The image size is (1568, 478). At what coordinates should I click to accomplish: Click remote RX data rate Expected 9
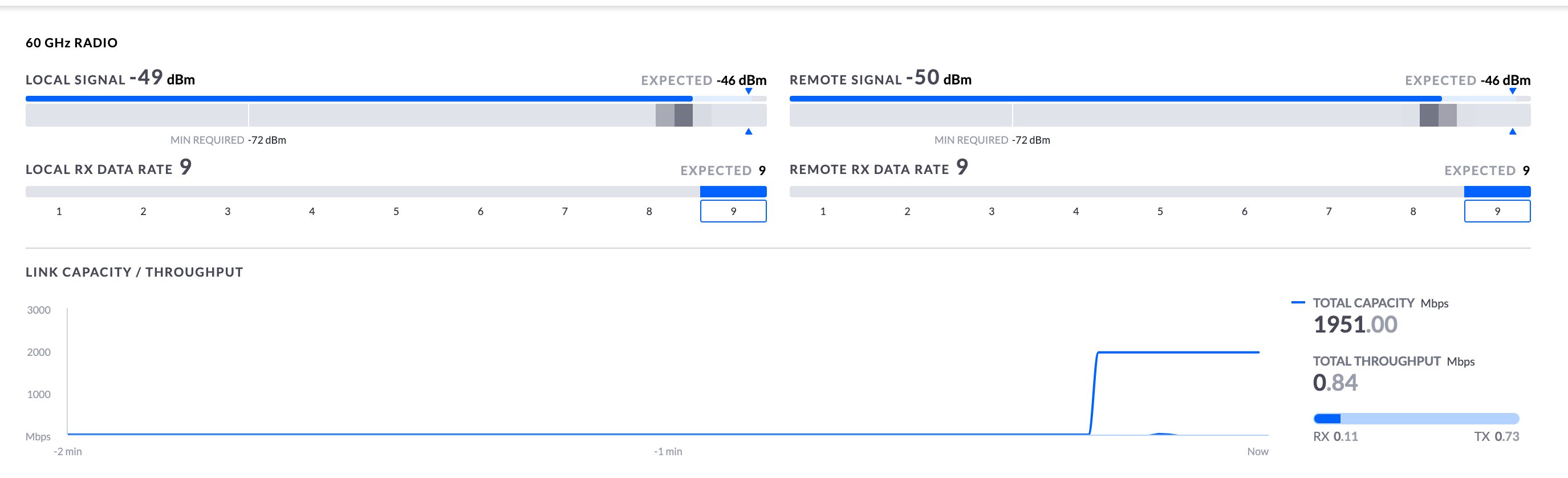pyautogui.click(x=1487, y=171)
